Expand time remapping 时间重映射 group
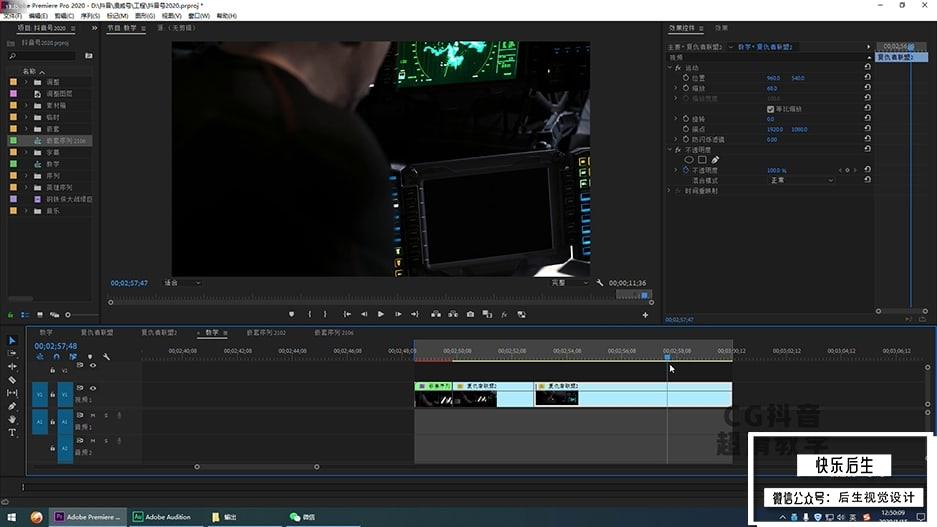The width and height of the screenshot is (937, 527). 670,191
